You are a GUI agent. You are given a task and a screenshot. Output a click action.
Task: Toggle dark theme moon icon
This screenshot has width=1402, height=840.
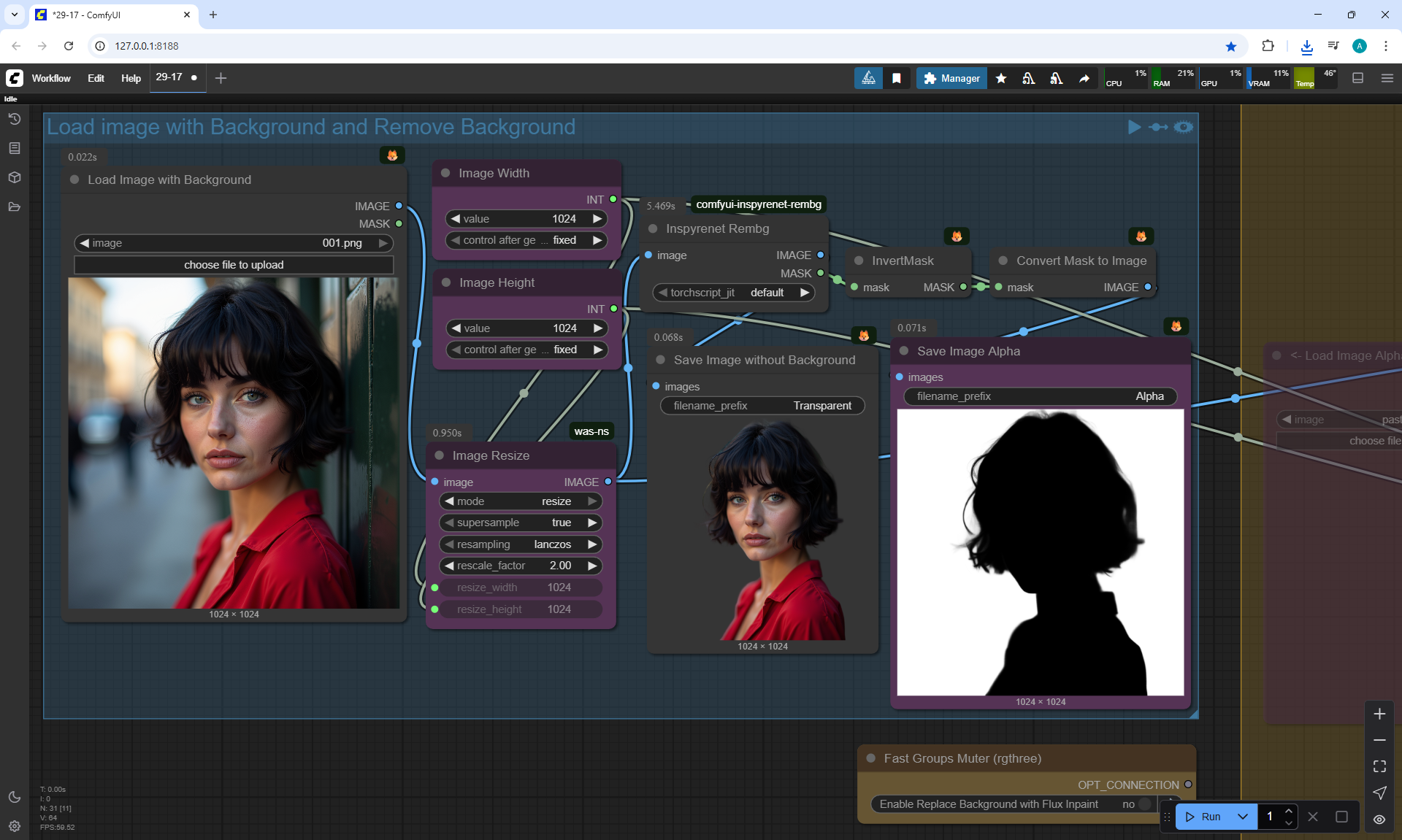click(14, 797)
